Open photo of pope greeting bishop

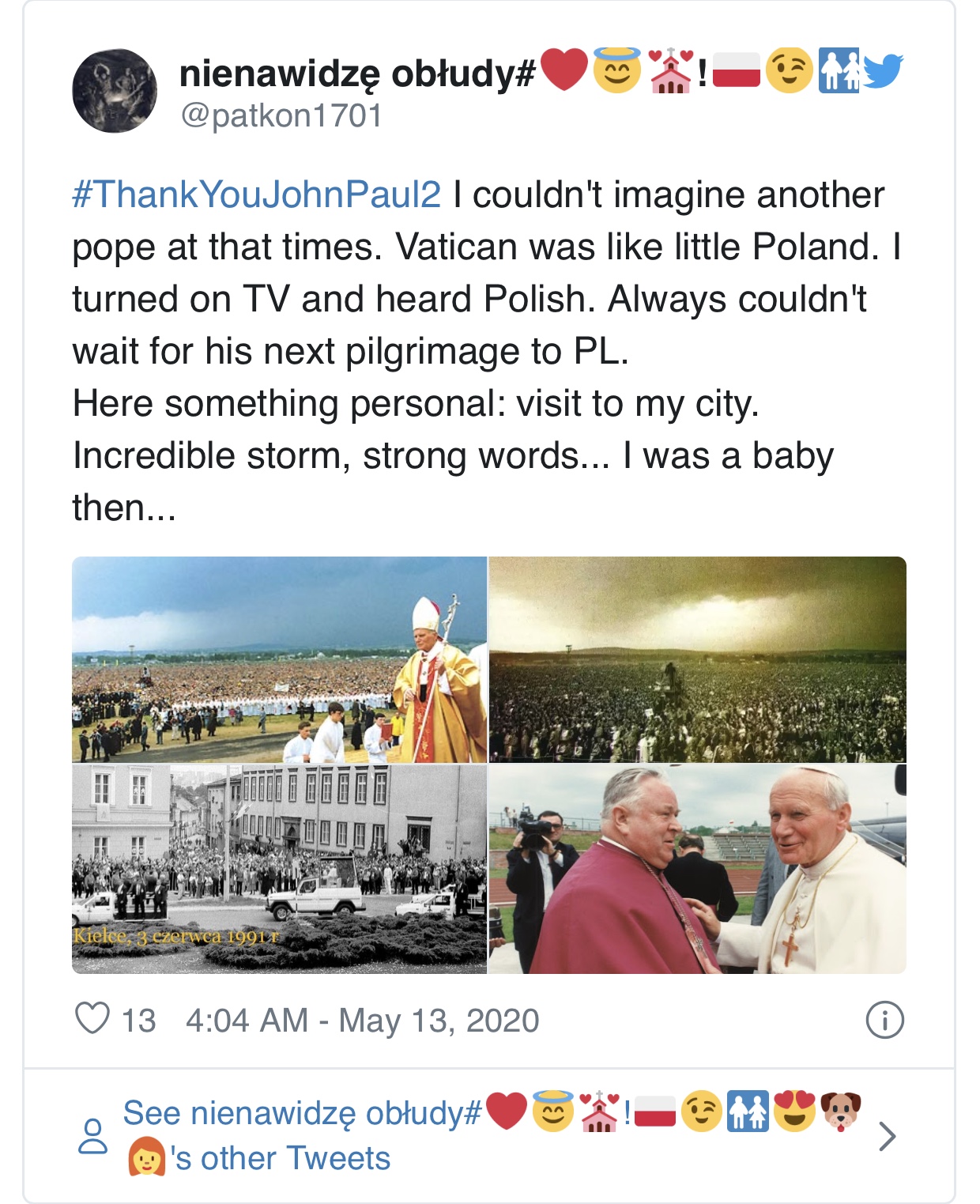pyautogui.click(x=697, y=868)
